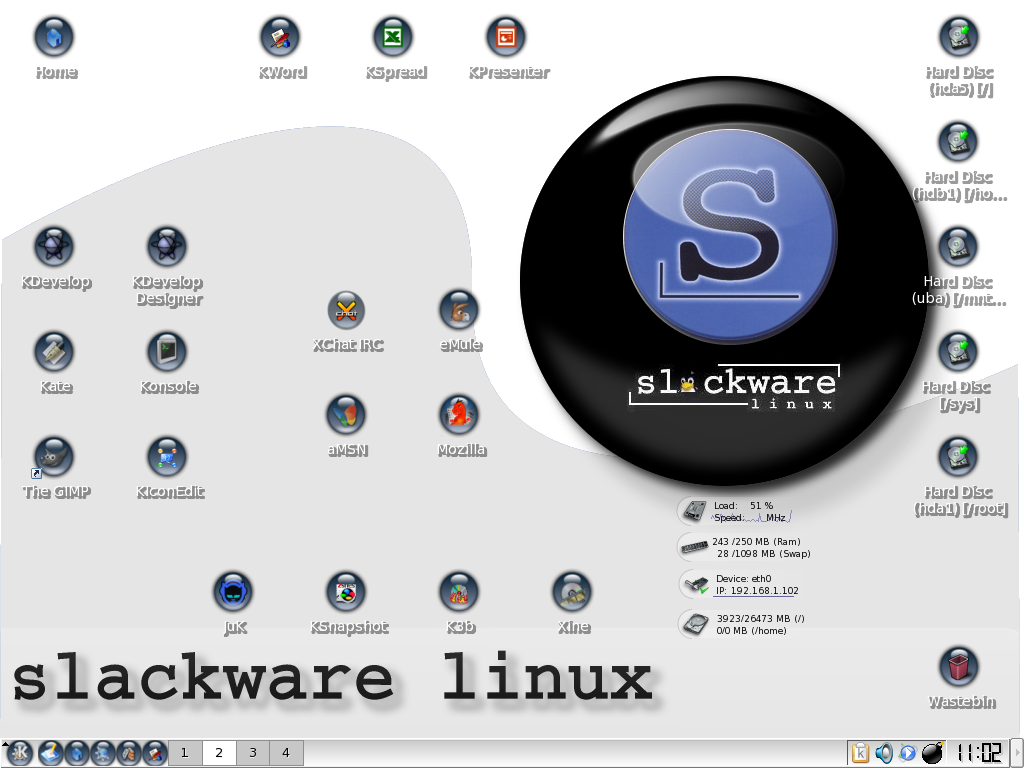Open the Konsole terminal icon
1024x768 pixels.
[167, 351]
